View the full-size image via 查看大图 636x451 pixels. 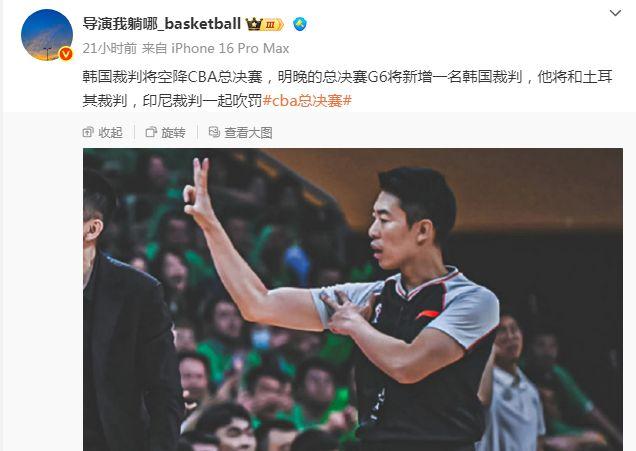point(248,133)
